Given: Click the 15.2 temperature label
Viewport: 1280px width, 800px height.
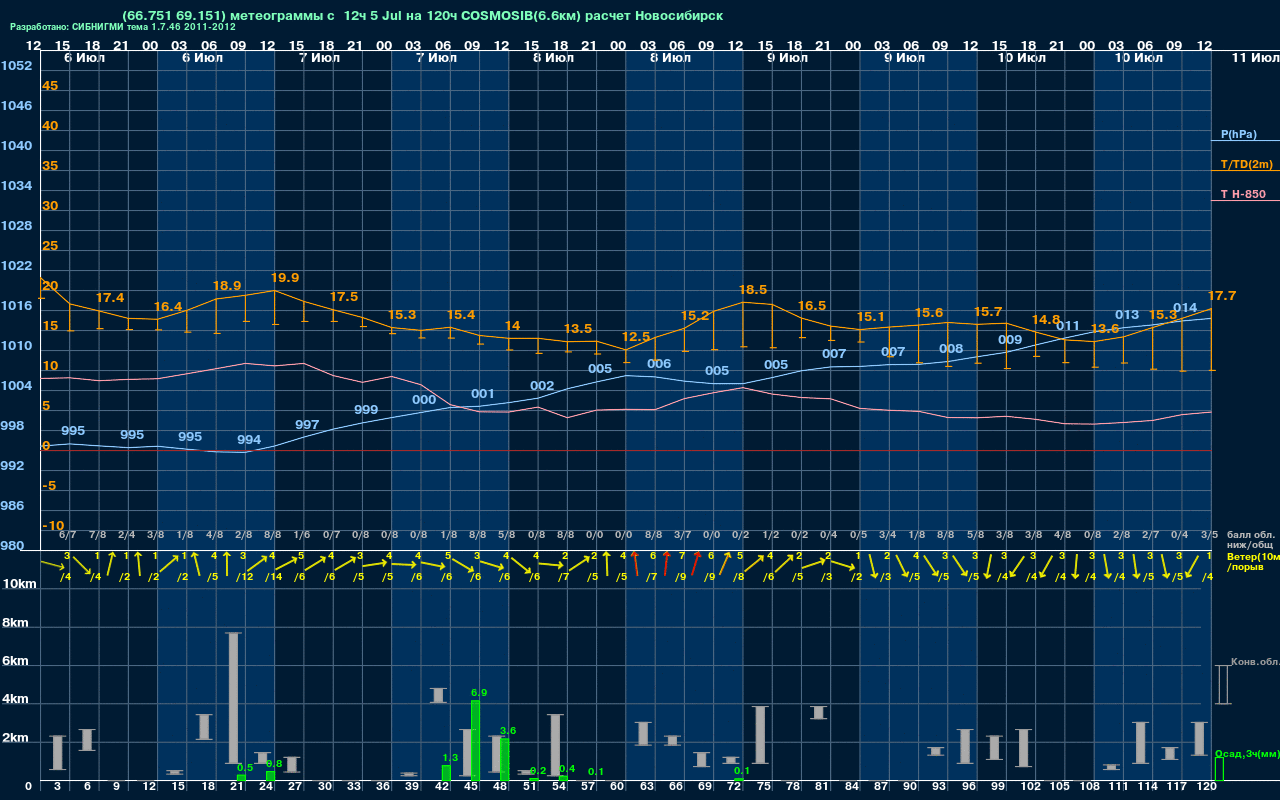Looking at the screenshot, I should (695, 315).
